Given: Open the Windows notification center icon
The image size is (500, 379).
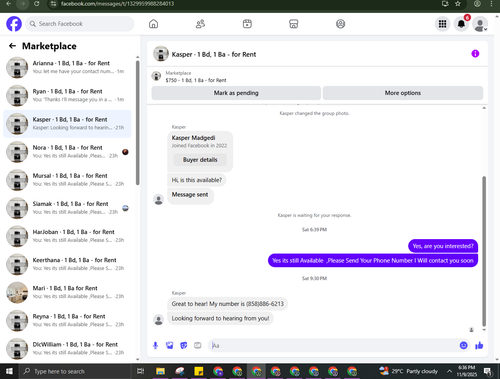Looking at the screenshot, I should point(488,371).
